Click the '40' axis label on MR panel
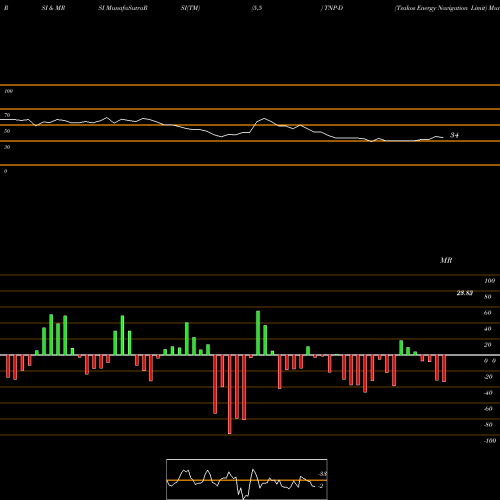Screen dimensions: 500x500 pyautogui.click(x=488, y=329)
